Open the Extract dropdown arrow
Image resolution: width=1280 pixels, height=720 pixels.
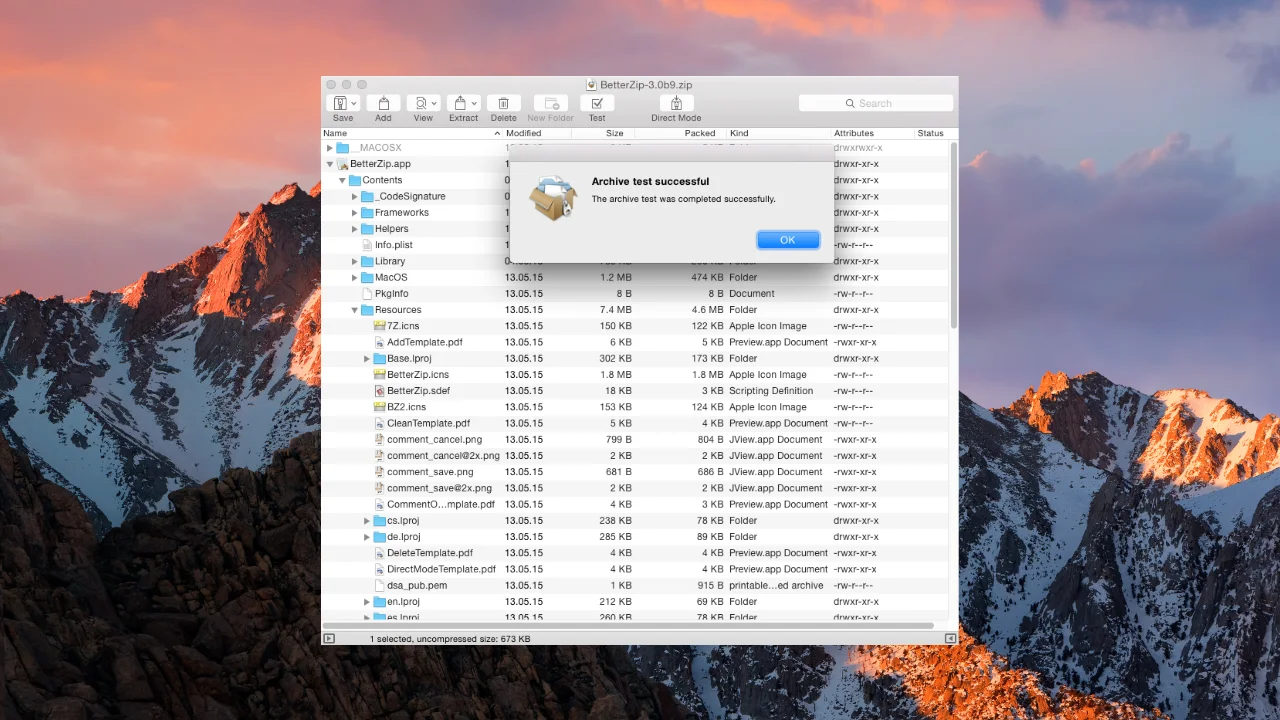pyautogui.click(x=474, y=104)
